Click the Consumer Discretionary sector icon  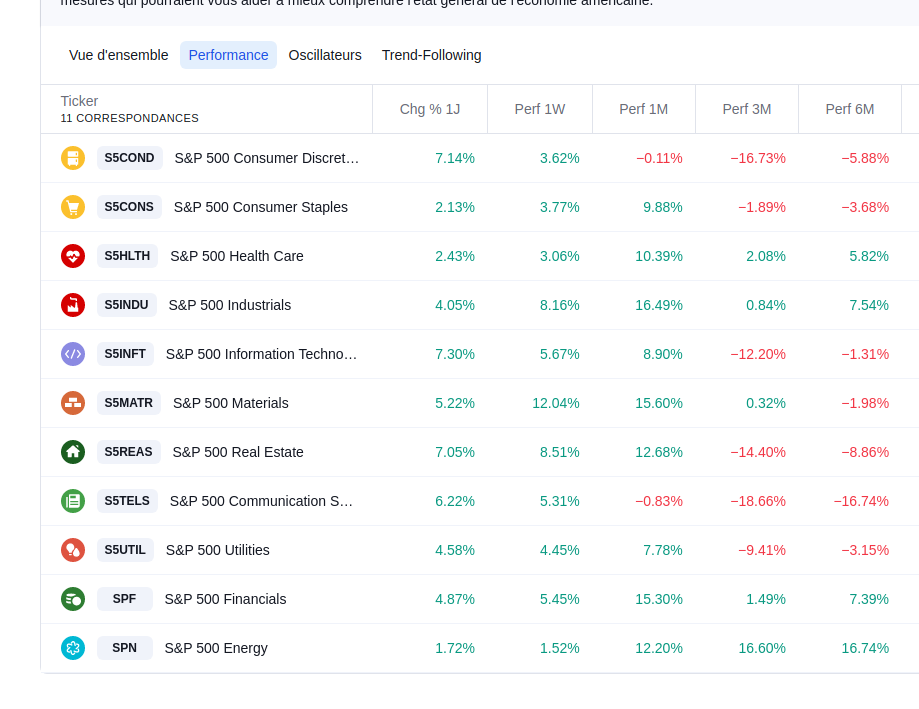click(73, 158)
